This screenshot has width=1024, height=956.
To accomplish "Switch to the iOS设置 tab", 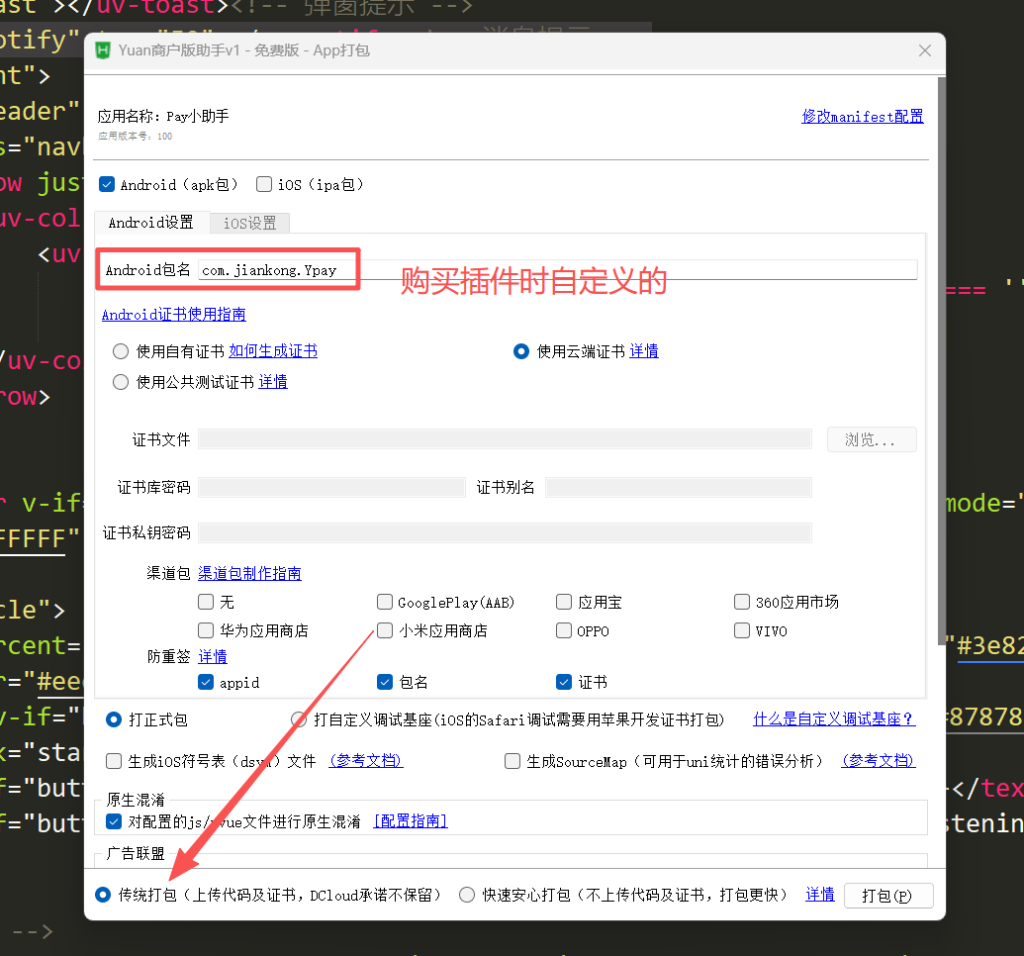I will tap(249, 223).
